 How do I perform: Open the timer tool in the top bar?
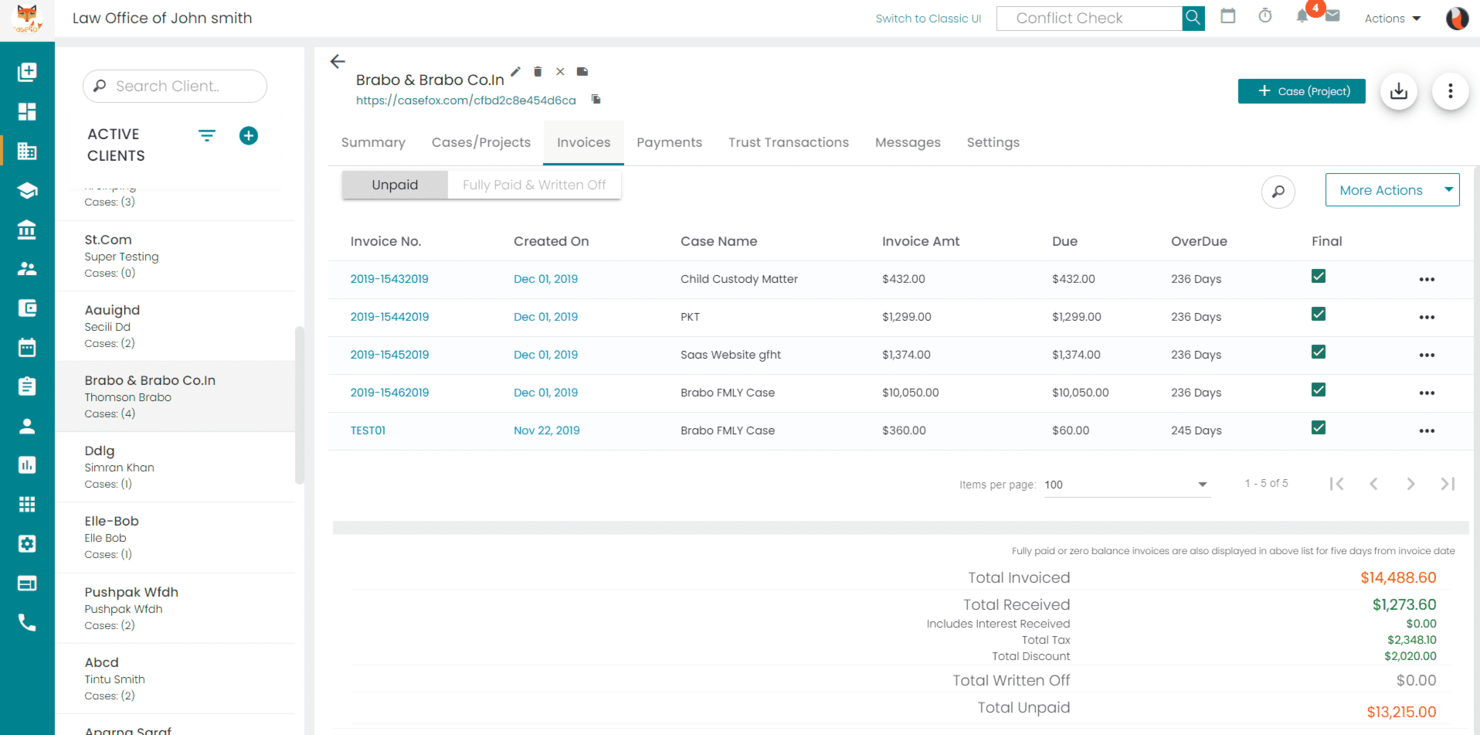click(x=1264, y=16)
